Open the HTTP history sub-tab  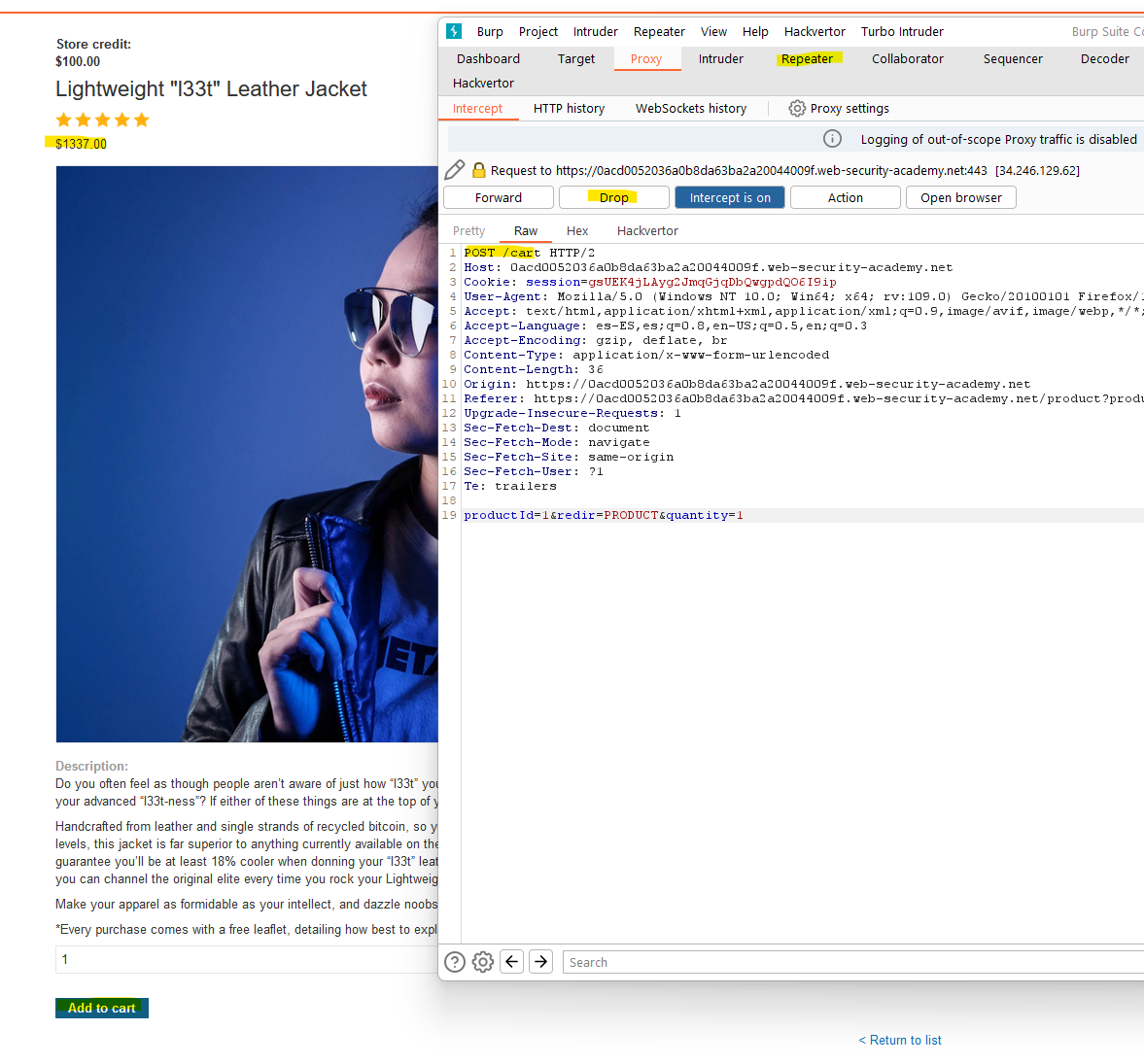coord(569,109)
